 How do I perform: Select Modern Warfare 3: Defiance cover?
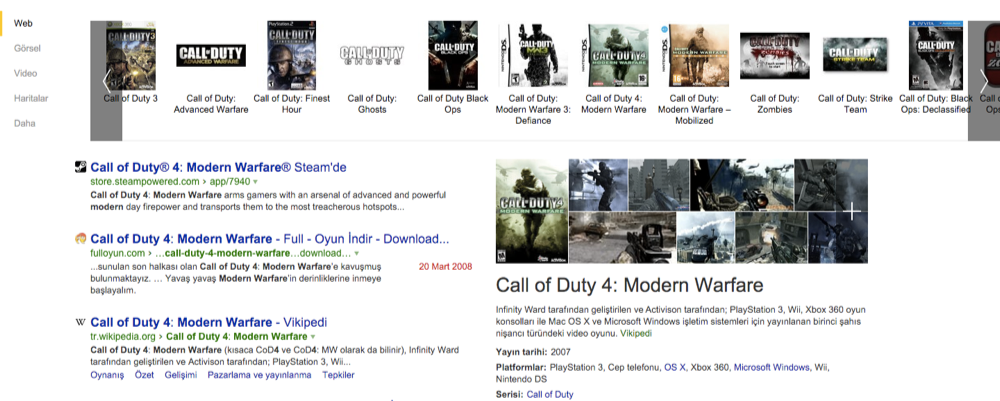pos(533,55)
